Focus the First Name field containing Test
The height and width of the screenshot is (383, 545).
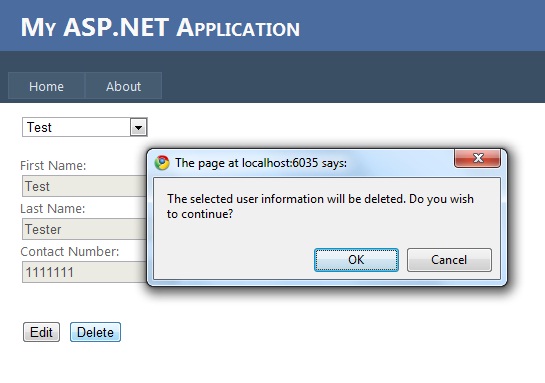coord(84,186)
